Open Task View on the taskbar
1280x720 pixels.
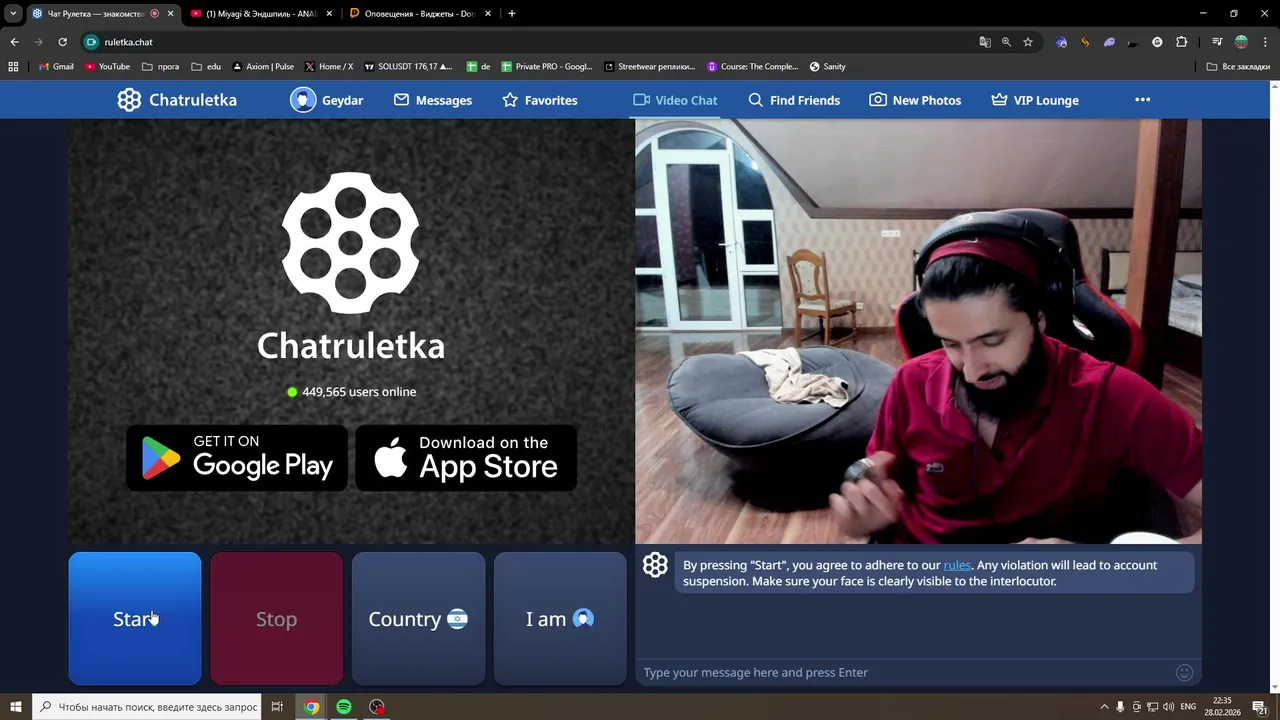point(277,707)
